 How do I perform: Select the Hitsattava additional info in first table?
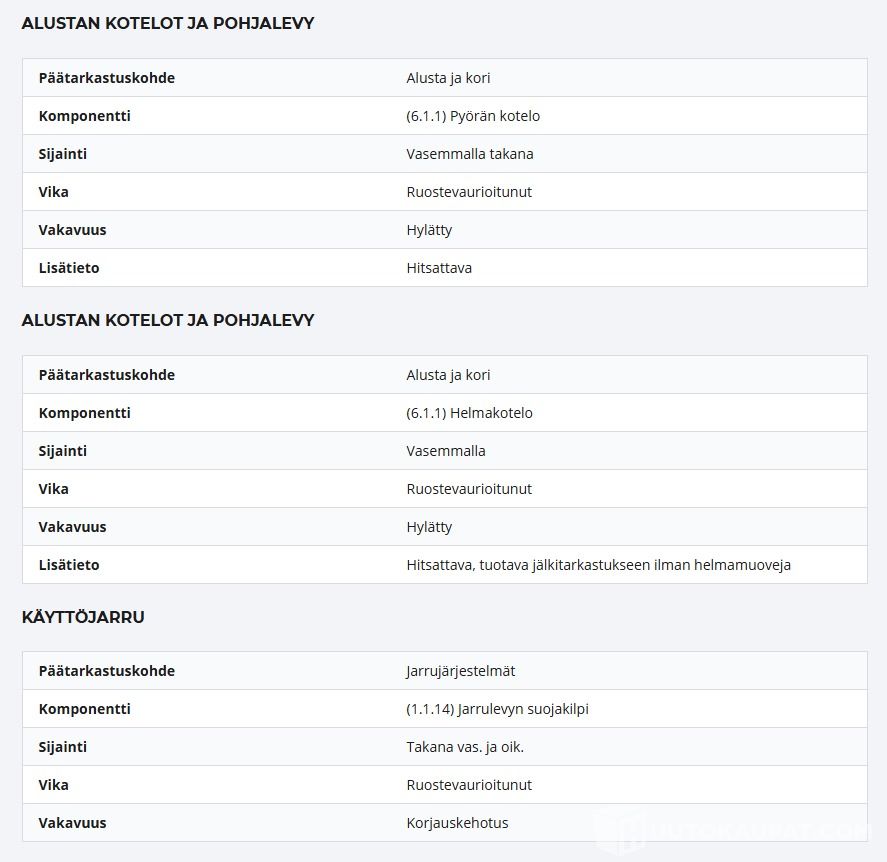tap(439, 268)
